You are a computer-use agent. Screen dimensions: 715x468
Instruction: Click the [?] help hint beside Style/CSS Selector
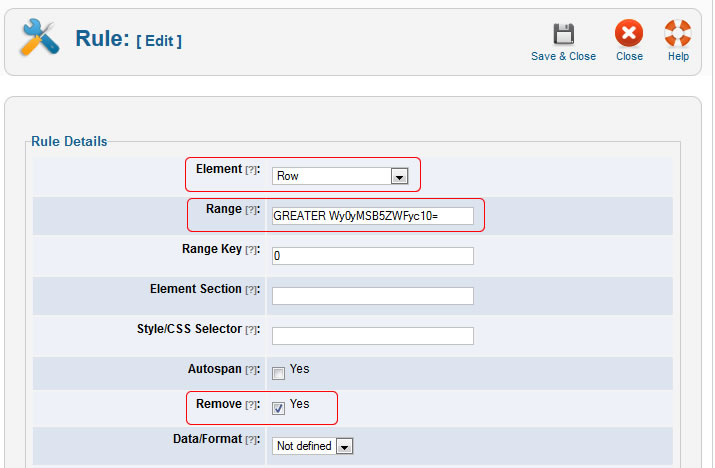point(252,331)
